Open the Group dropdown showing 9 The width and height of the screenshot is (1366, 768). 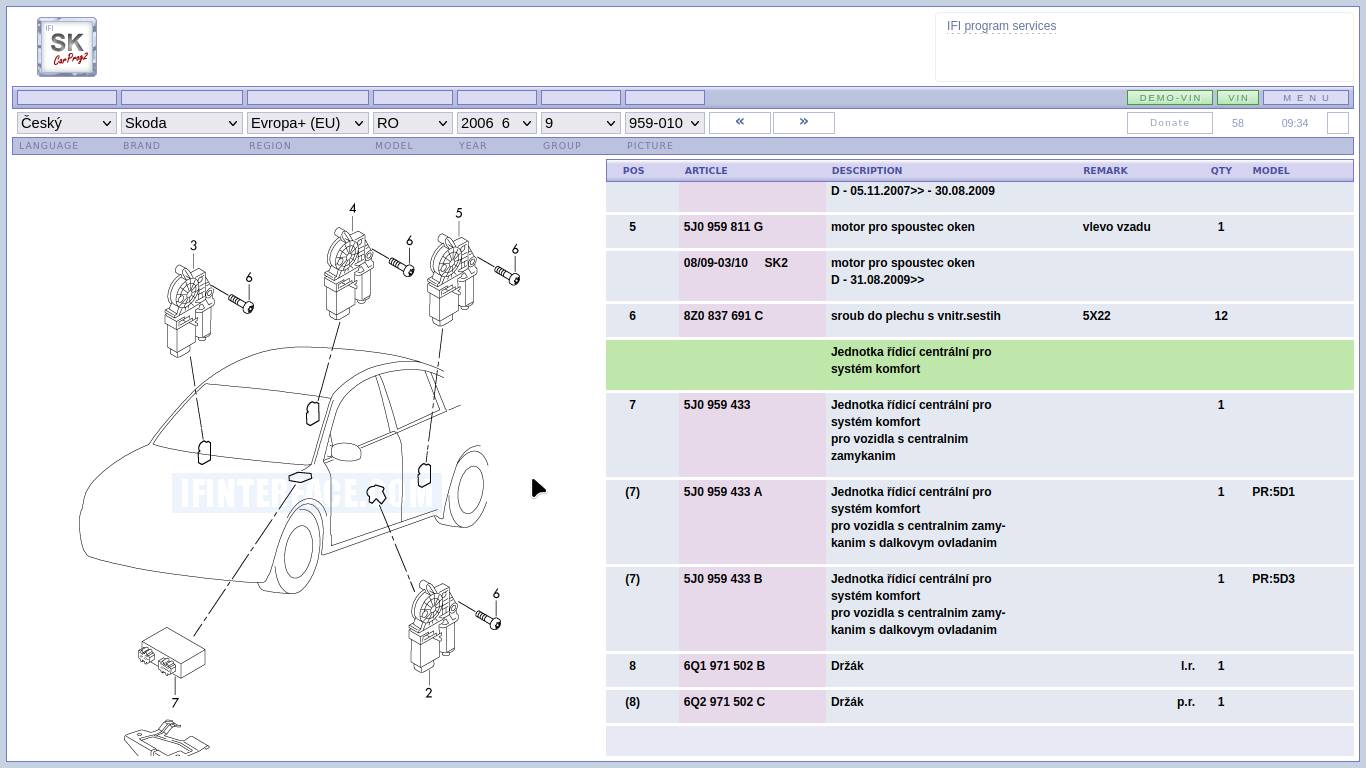click(x=581, y=123)
